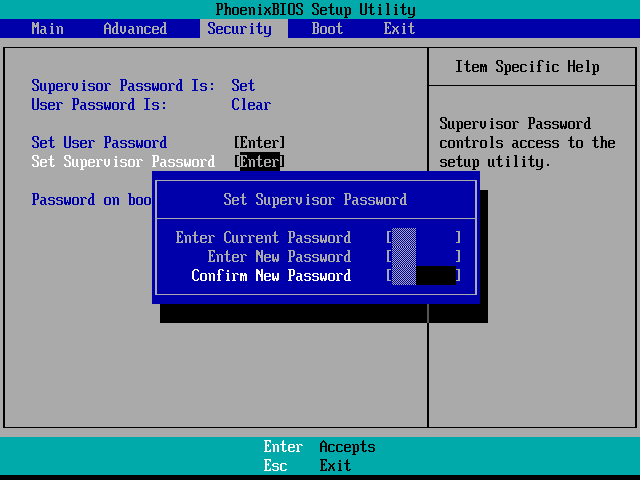Viewport: 640px width, 480px height.
Task: Click the 'PhoenixBIOS Setup Utility' title
Action: [316, 9]
